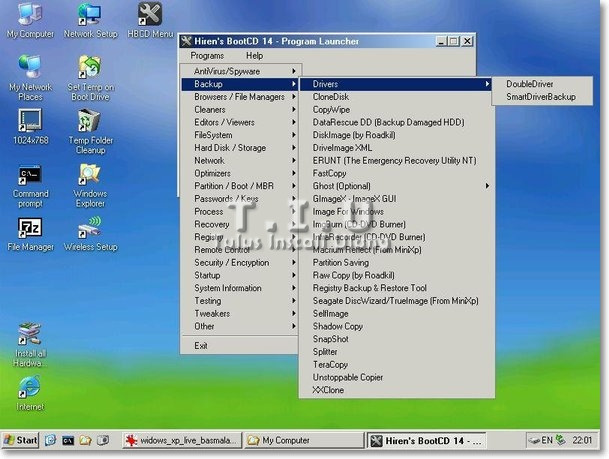The image size is (609, 459).
Task: Open the My Network Places desktop icon
Action: click(30, 78)
